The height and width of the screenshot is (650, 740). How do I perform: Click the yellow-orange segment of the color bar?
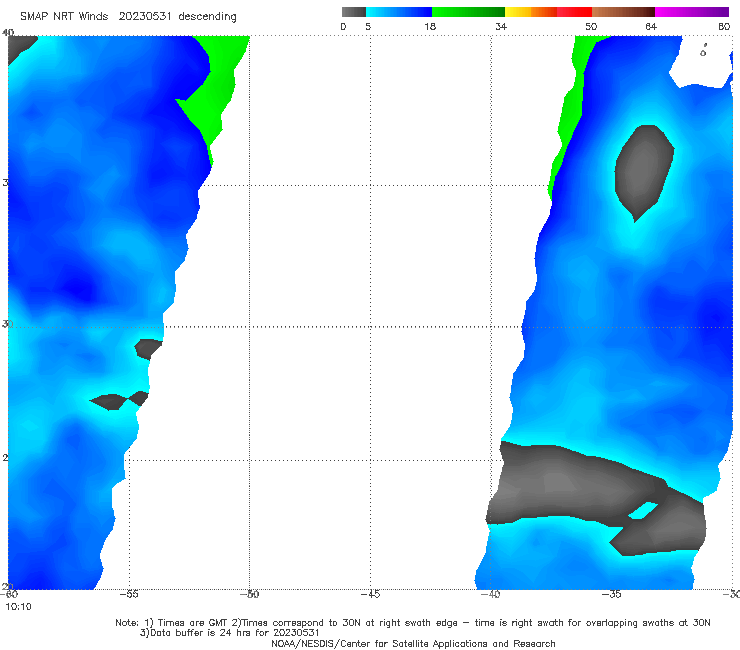click(x=531, y=12)
